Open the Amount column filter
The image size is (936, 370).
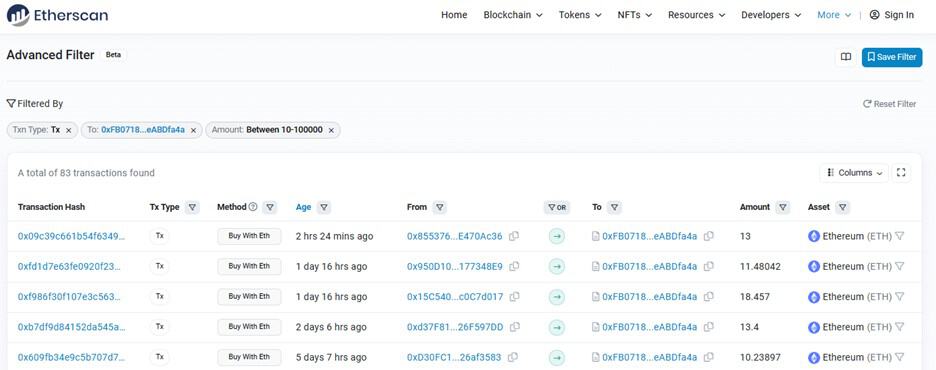783,207
